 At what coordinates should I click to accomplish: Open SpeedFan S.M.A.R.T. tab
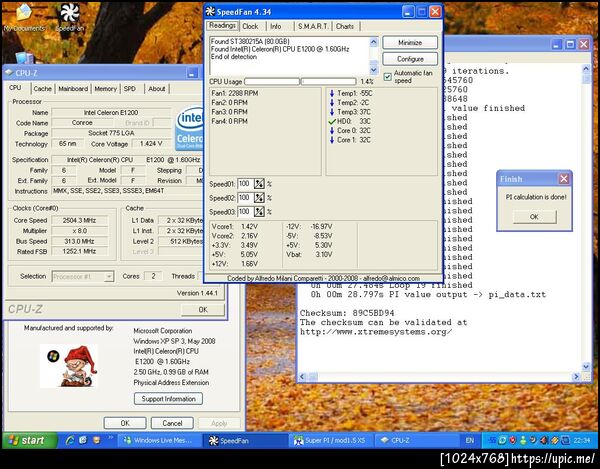[313, 26]
